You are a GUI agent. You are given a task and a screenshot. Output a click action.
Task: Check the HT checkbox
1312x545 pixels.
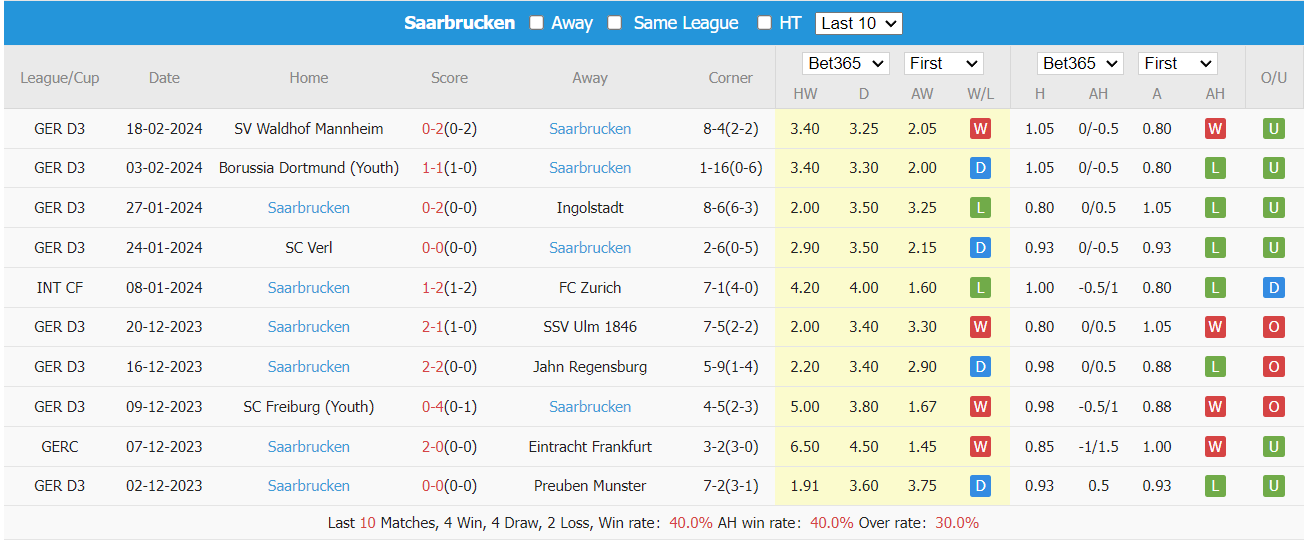764,23
